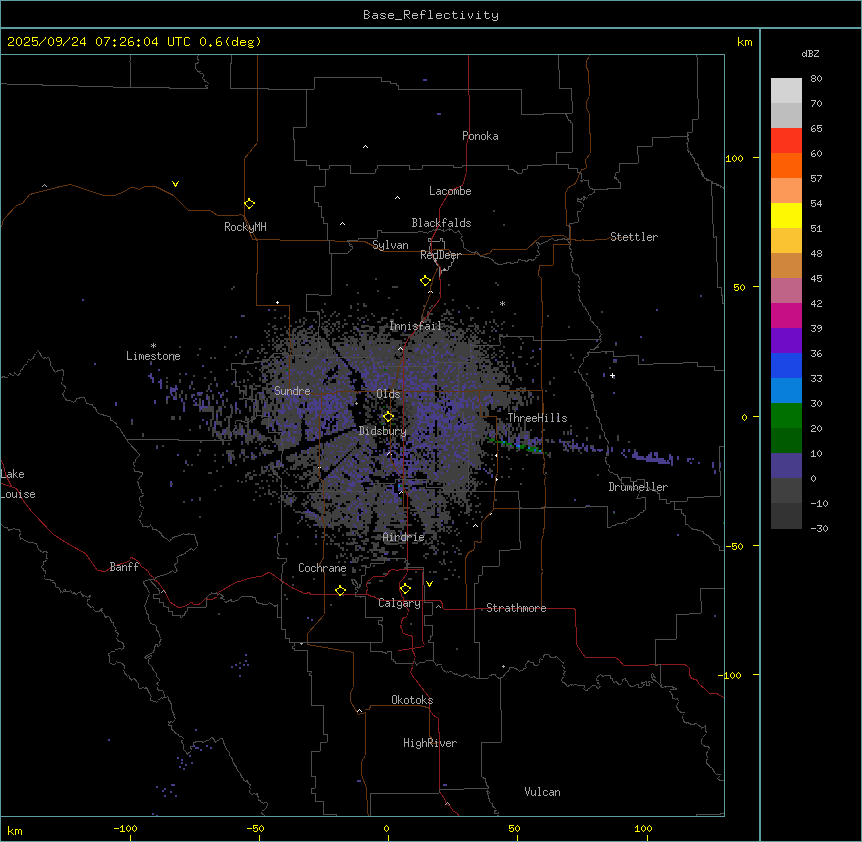Screen dimensions: 862x842
Task: Select the yellow 51-54 dBZ legend swatch
Action: click(x=786, y=216)
